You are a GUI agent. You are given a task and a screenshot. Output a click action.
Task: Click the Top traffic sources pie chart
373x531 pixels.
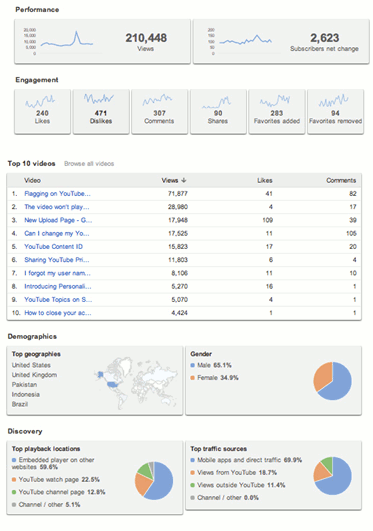(332, 476)
